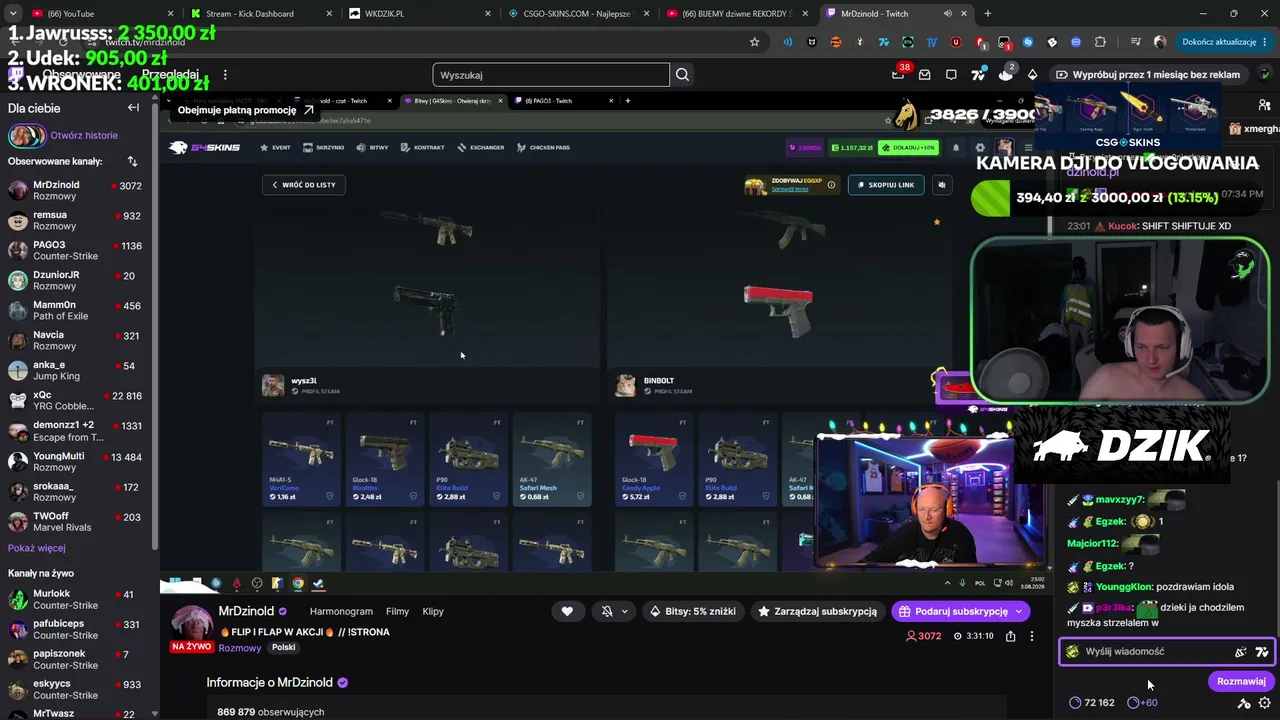Screen dimensions: 1280x720
Task: Open the Harmonogram channel tab
Action: (341, 611)
